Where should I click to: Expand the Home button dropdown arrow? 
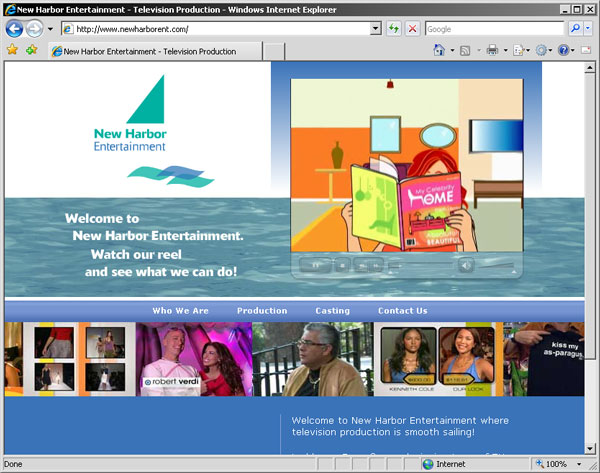(x=452, y=50)
